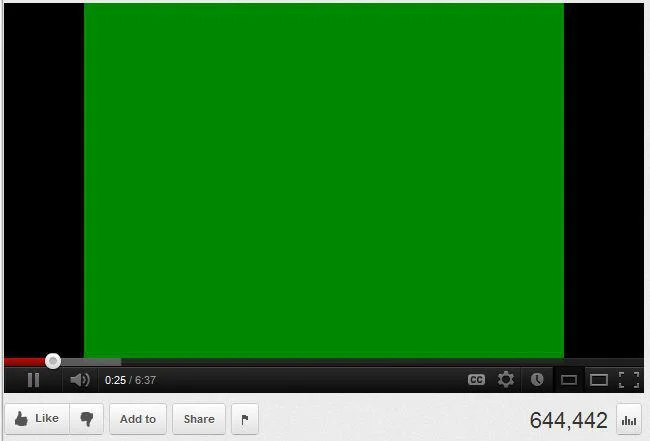650x441 pixels.
Task: Open the settings gear menu
Action: pyautogui.click(x=506, y=380)
